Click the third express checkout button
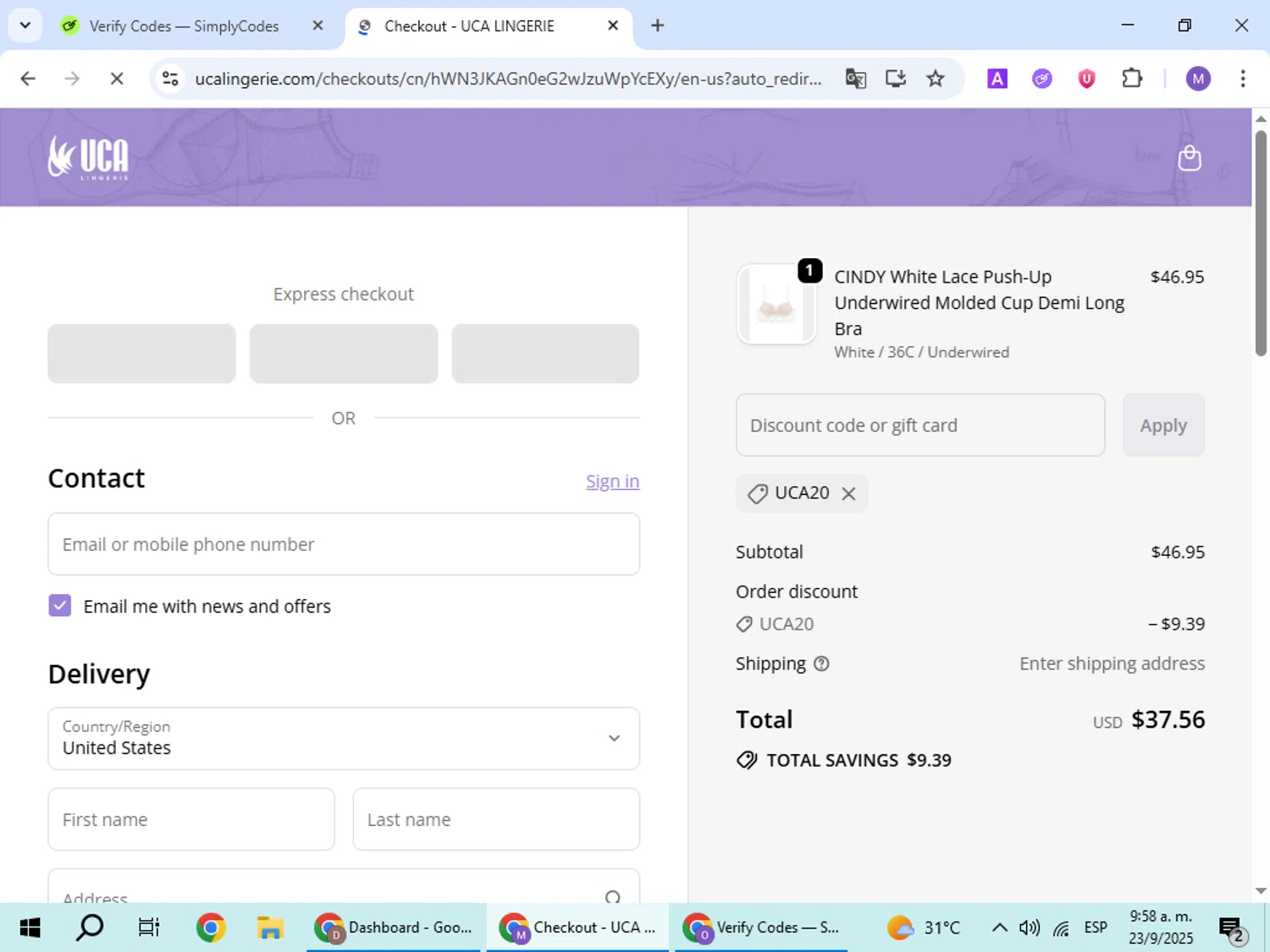1270x952 pixels. [545, 354]
